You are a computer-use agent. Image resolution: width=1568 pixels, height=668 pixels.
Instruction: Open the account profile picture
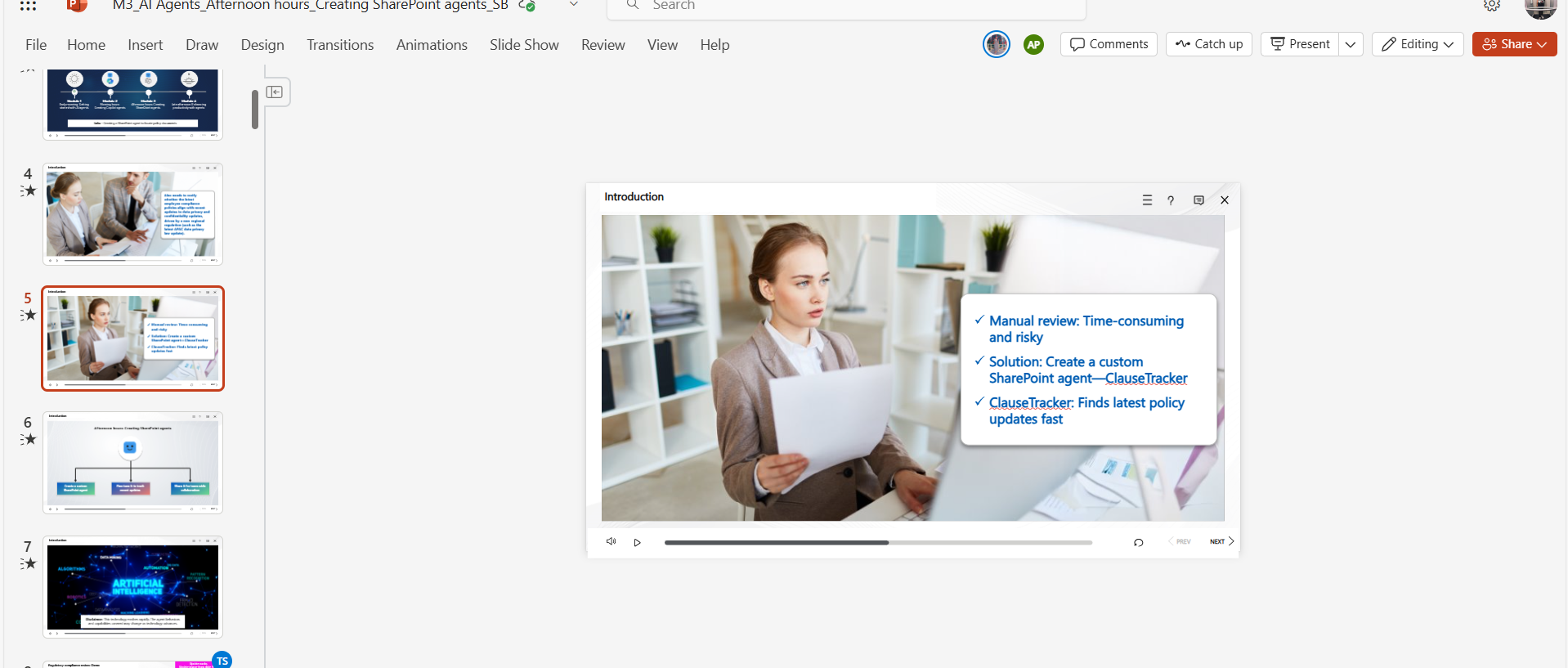[1540, 7]
